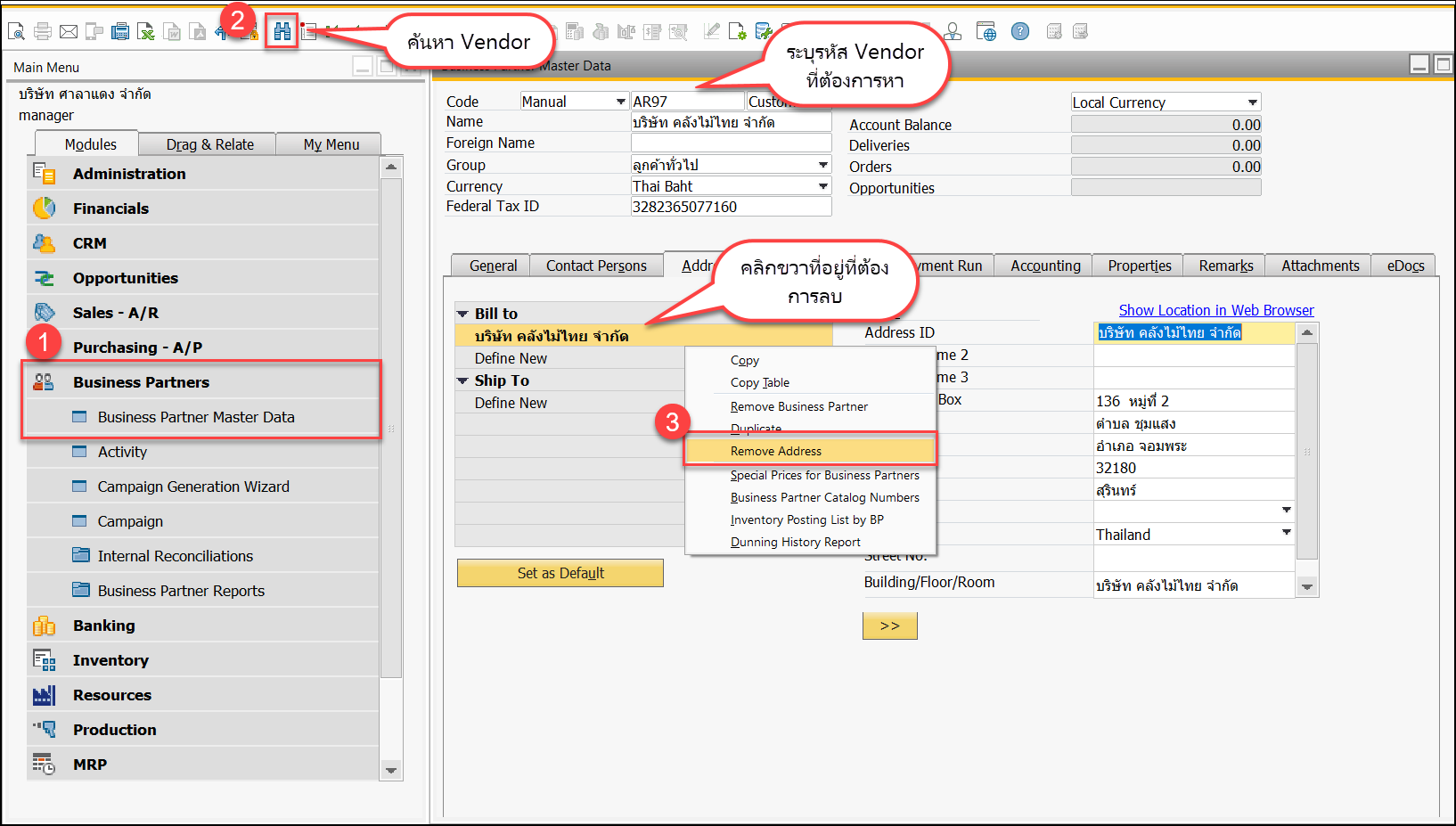Open the Production module
Image resolution: width=1456 pixels, height=826 pixels.
point(203,730)
